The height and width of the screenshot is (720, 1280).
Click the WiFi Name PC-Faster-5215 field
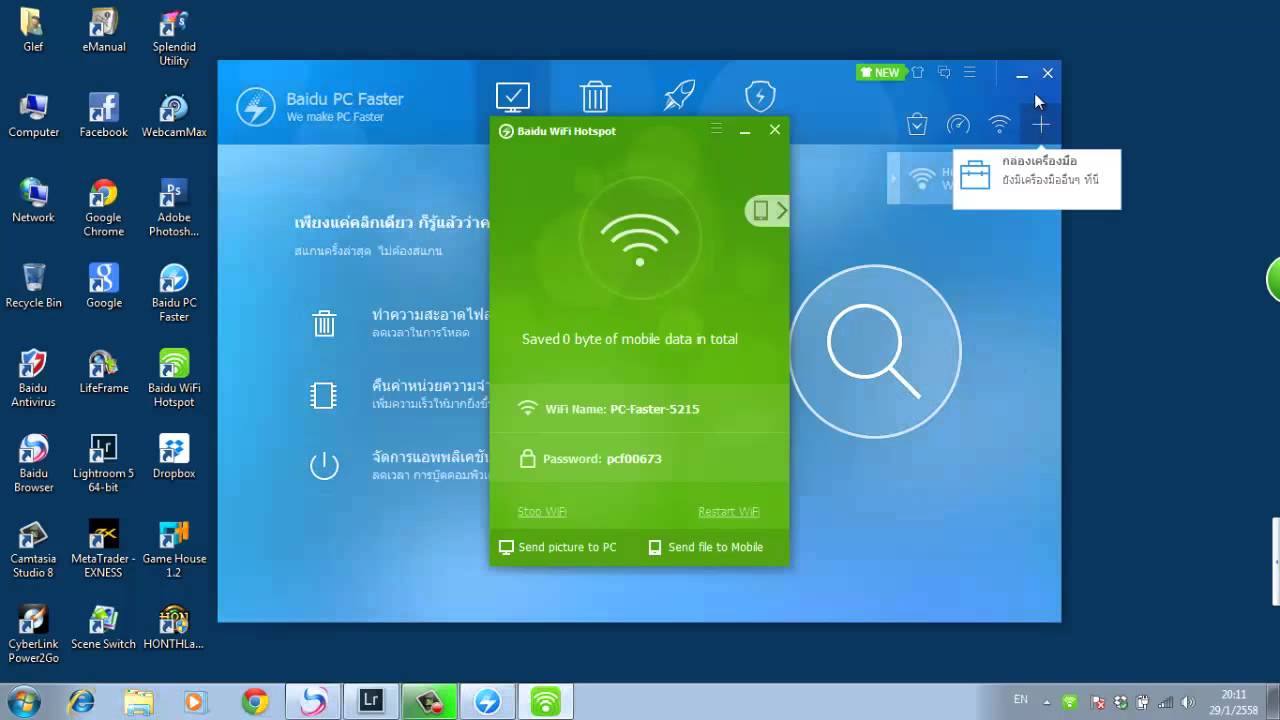pyautogui.click(x=640, y=409)
